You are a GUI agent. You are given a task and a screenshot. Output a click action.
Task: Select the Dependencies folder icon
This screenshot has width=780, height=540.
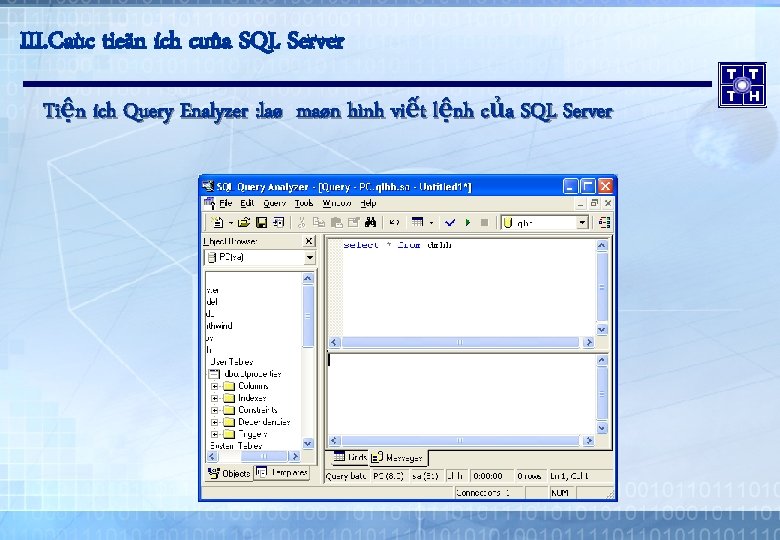pos(229,422)
